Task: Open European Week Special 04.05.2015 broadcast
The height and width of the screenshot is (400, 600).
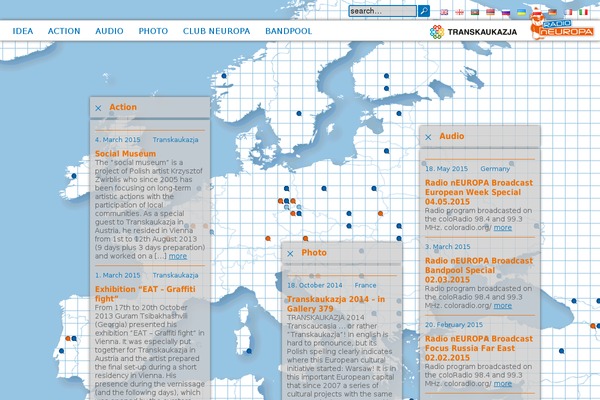Action: [x=479, y=192]
